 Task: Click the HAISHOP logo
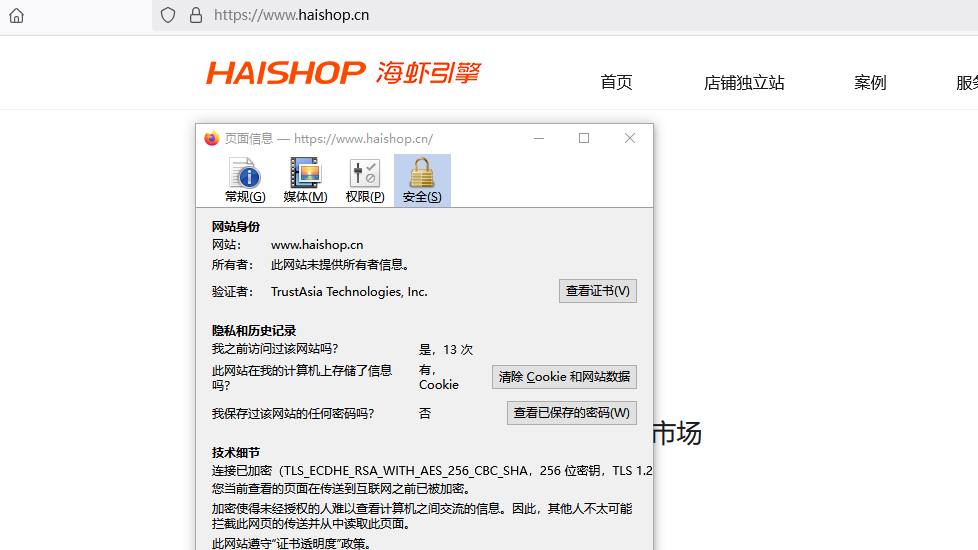[x=344, y=72]
